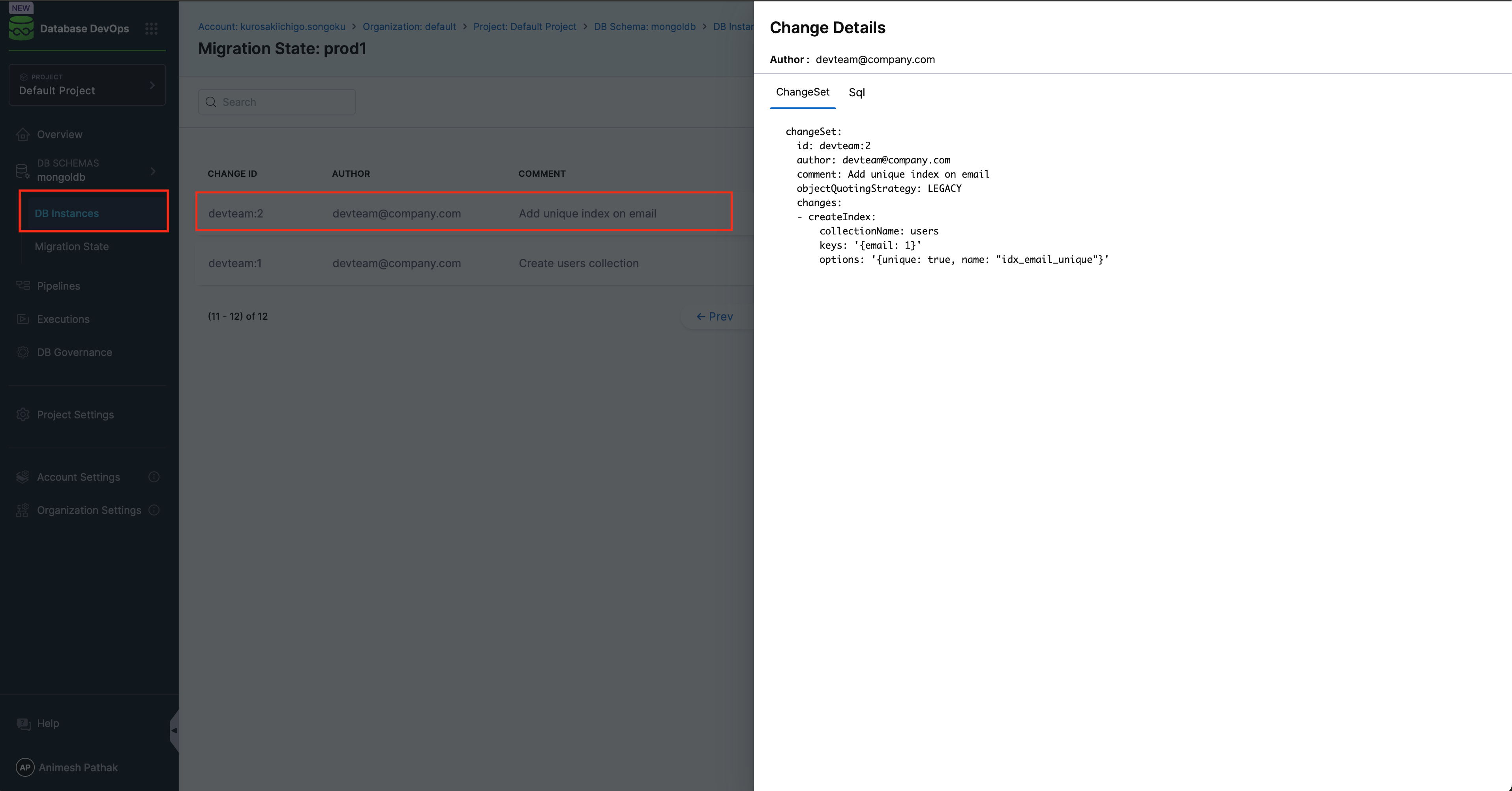Collapse the sidebar using the edge arrow
The image size is (1512, 791).
[174, 731]
